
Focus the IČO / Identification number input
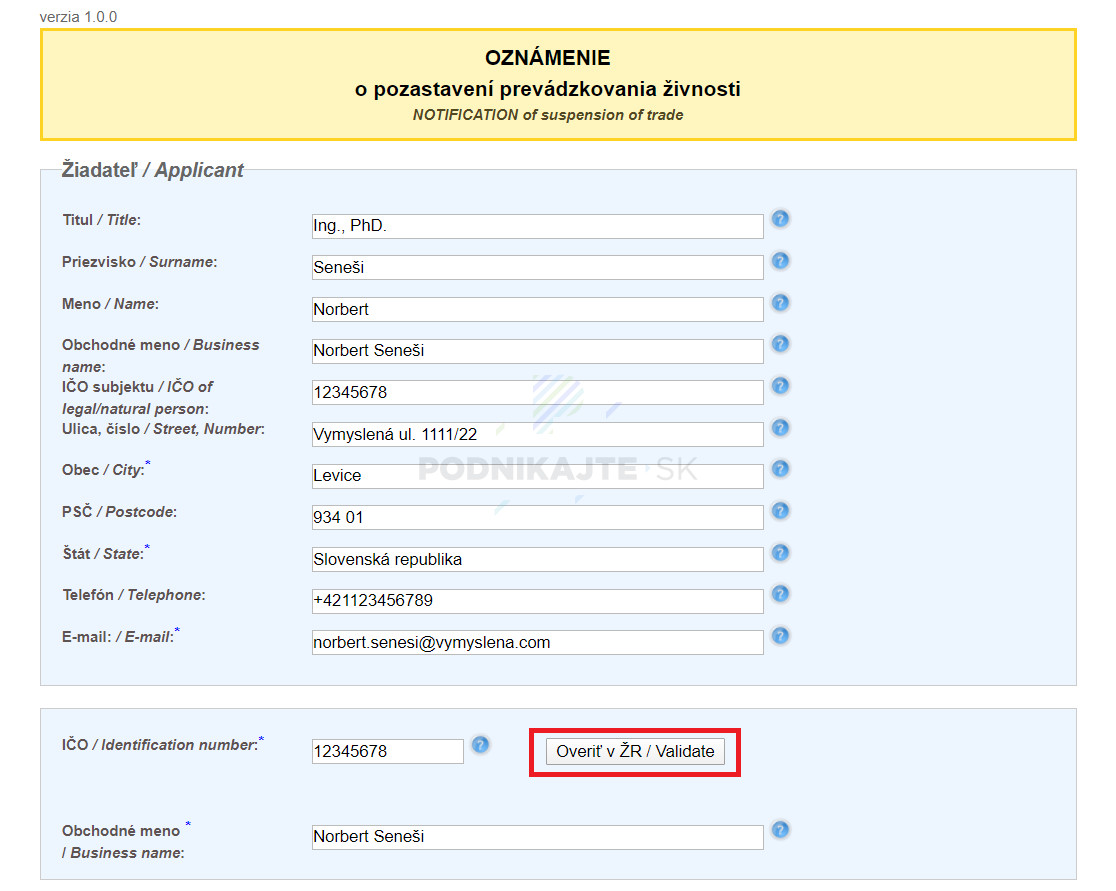[387, 751]
